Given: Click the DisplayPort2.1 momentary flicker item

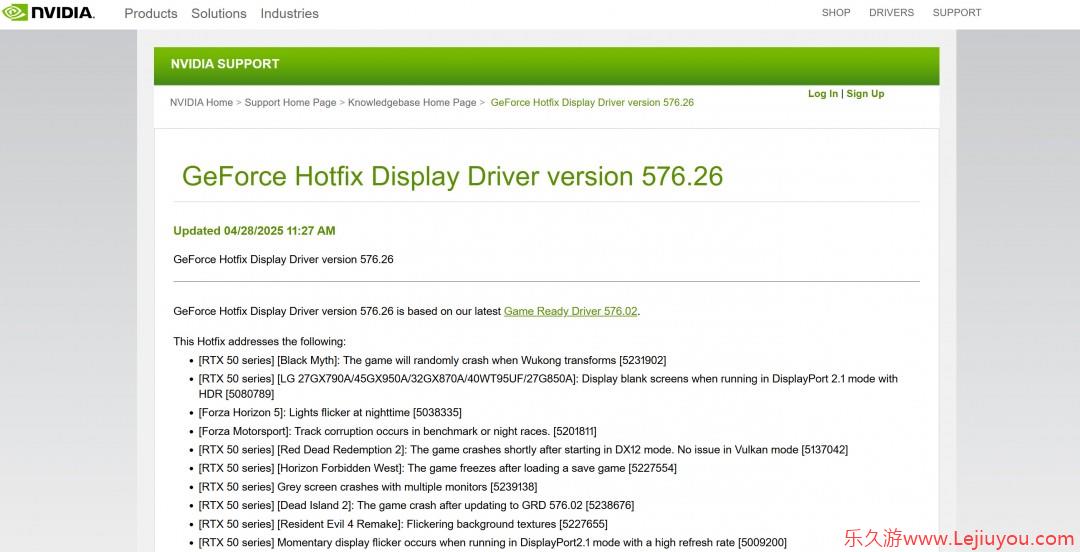Looking at the screenshot, I should coord(492,543).
